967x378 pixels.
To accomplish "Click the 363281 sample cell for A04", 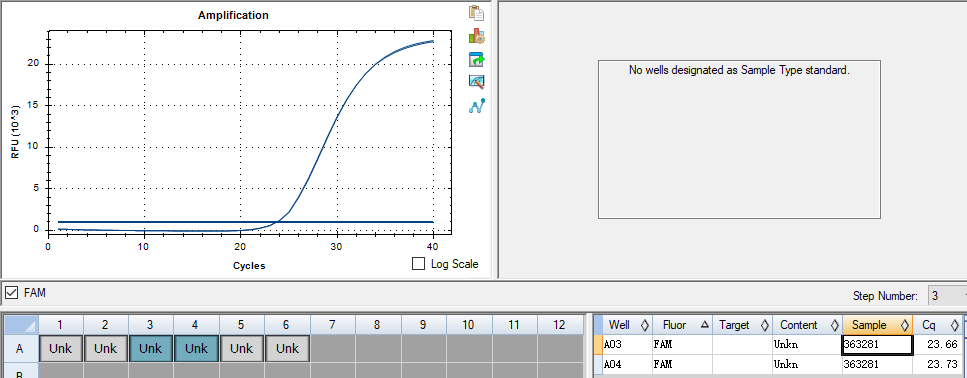I will point(878,364).
